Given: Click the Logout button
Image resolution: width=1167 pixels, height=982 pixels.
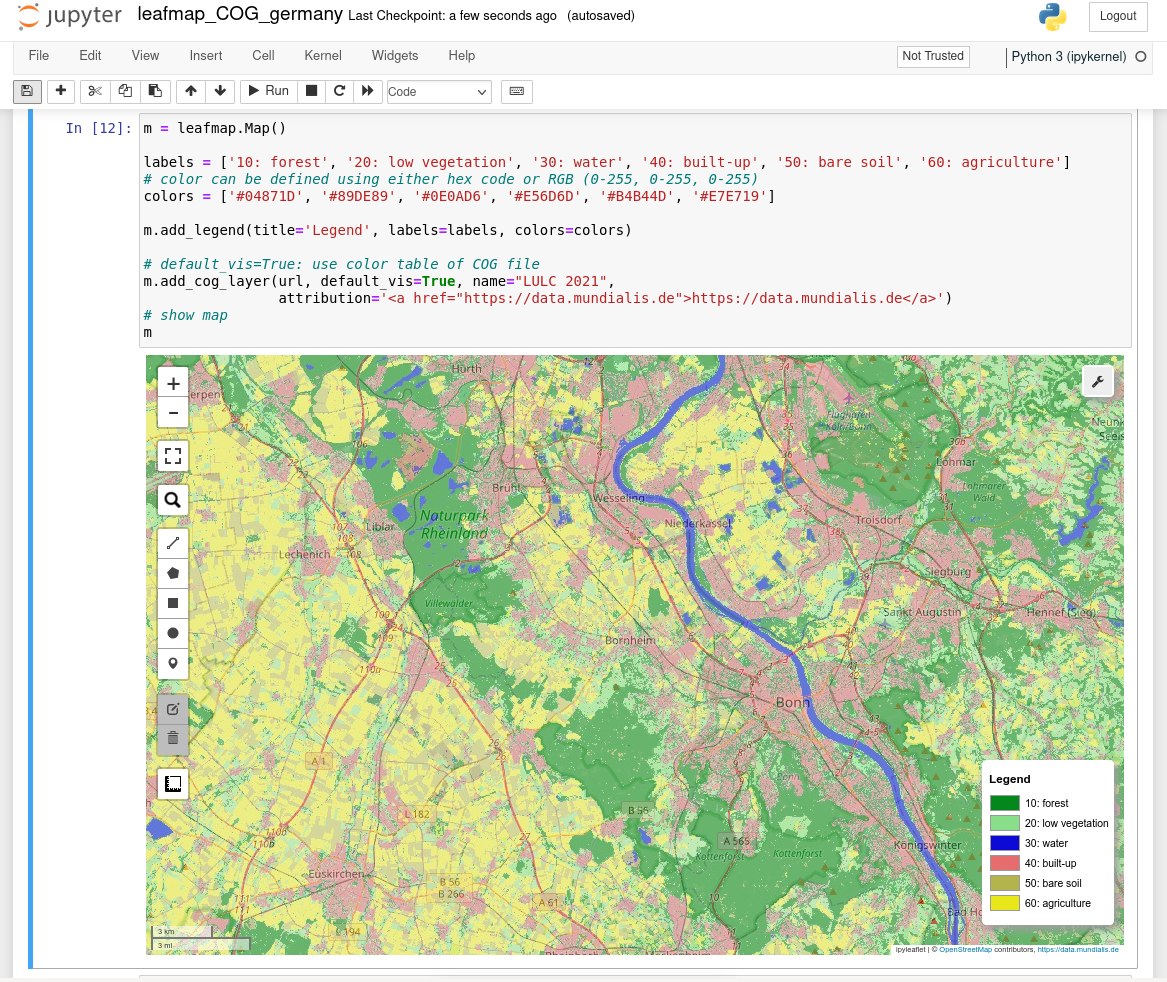Looking at the screenshot, I should pos(1117,16).
